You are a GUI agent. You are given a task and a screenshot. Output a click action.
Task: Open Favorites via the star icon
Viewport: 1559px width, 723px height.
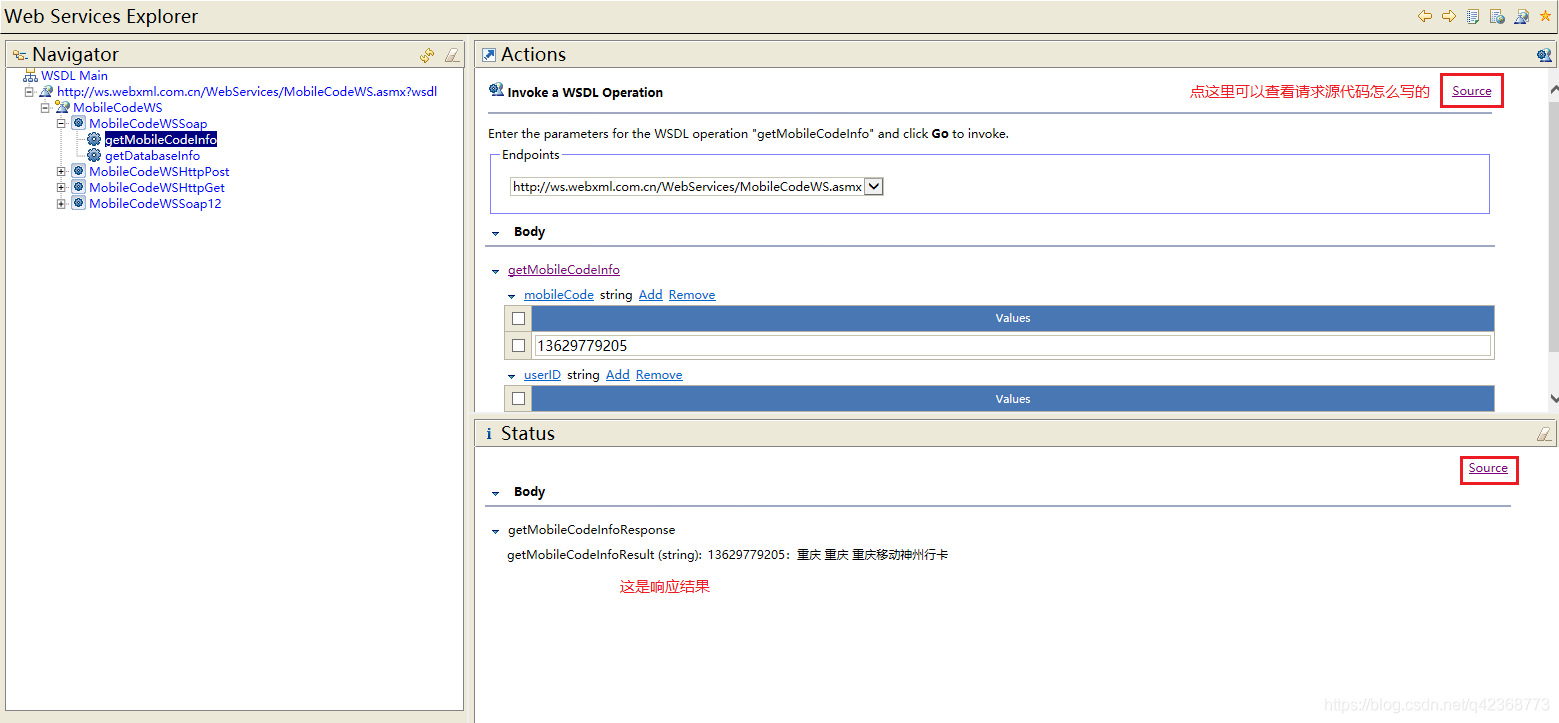(1546, 16)
